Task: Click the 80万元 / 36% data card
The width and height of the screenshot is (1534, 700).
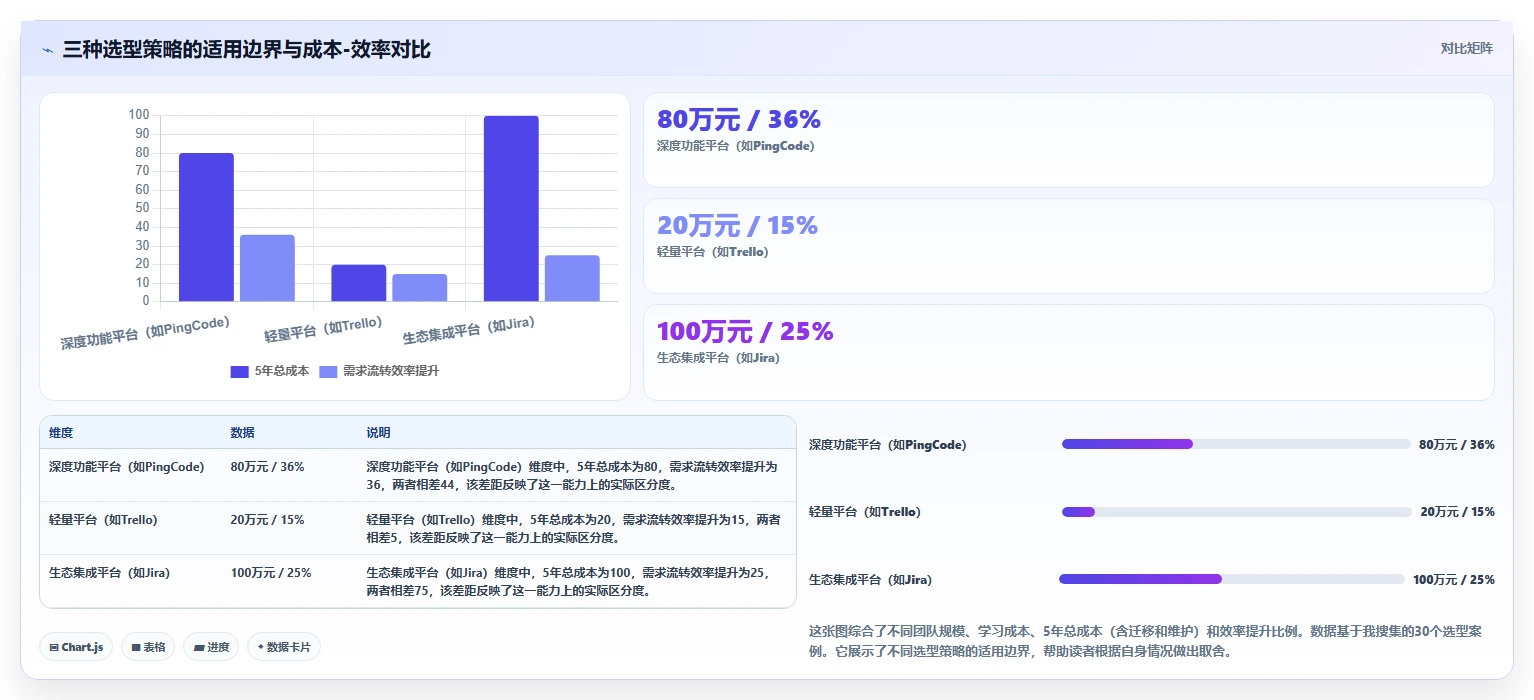Action: pos(1068,140)
